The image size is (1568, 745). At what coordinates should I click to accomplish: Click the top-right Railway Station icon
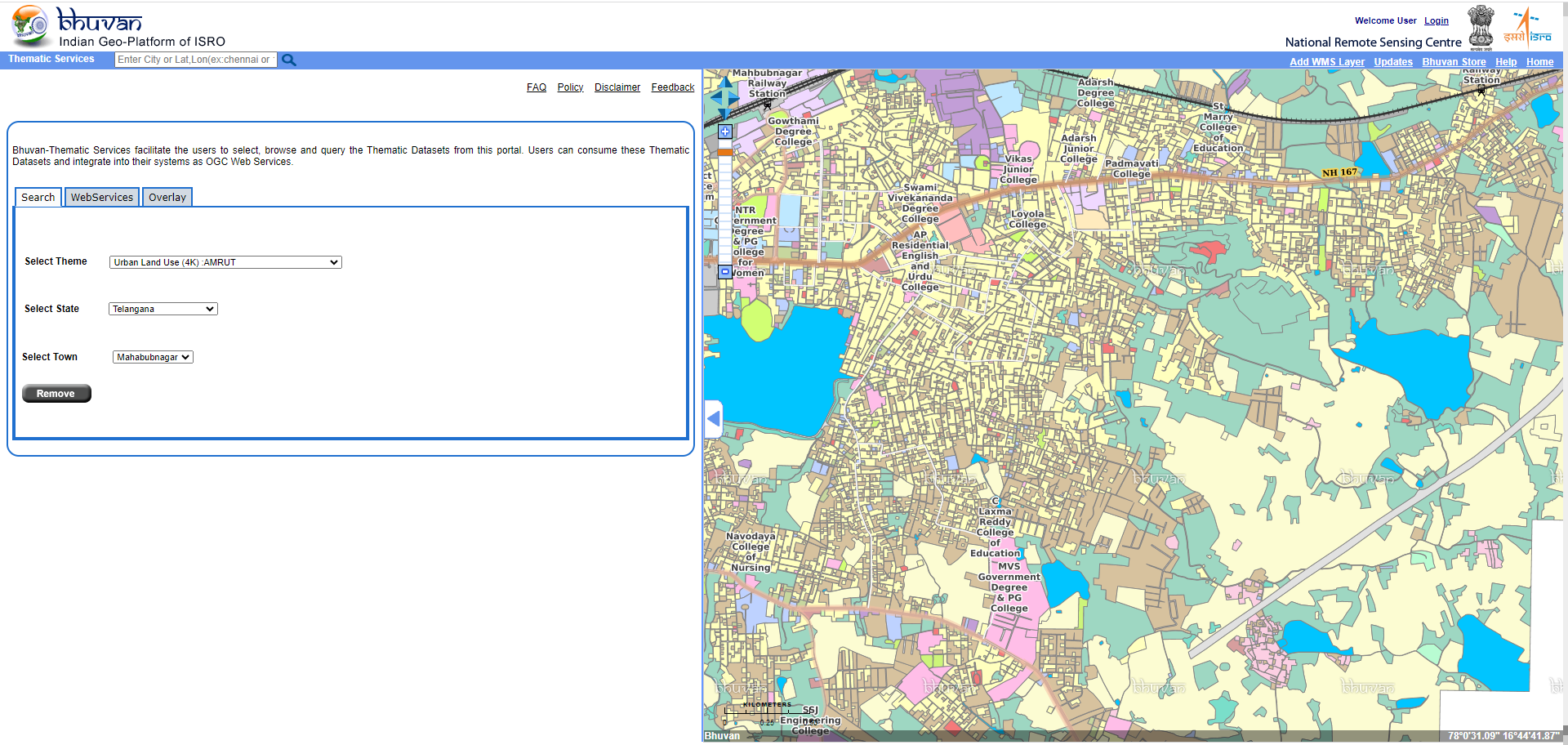(x=1481, y=91)
